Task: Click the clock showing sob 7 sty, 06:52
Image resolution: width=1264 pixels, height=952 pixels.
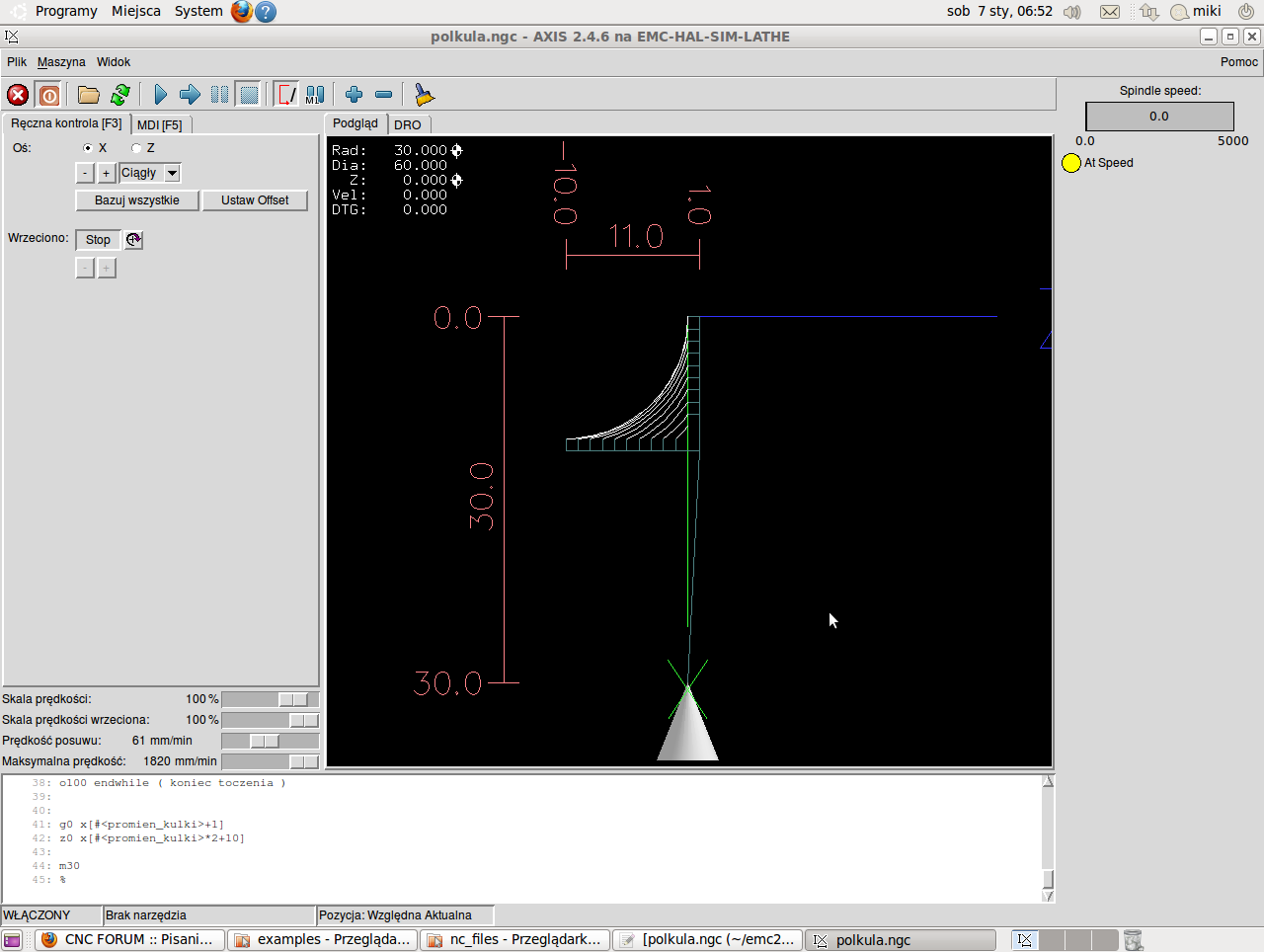Action: (x=999, y=12)
